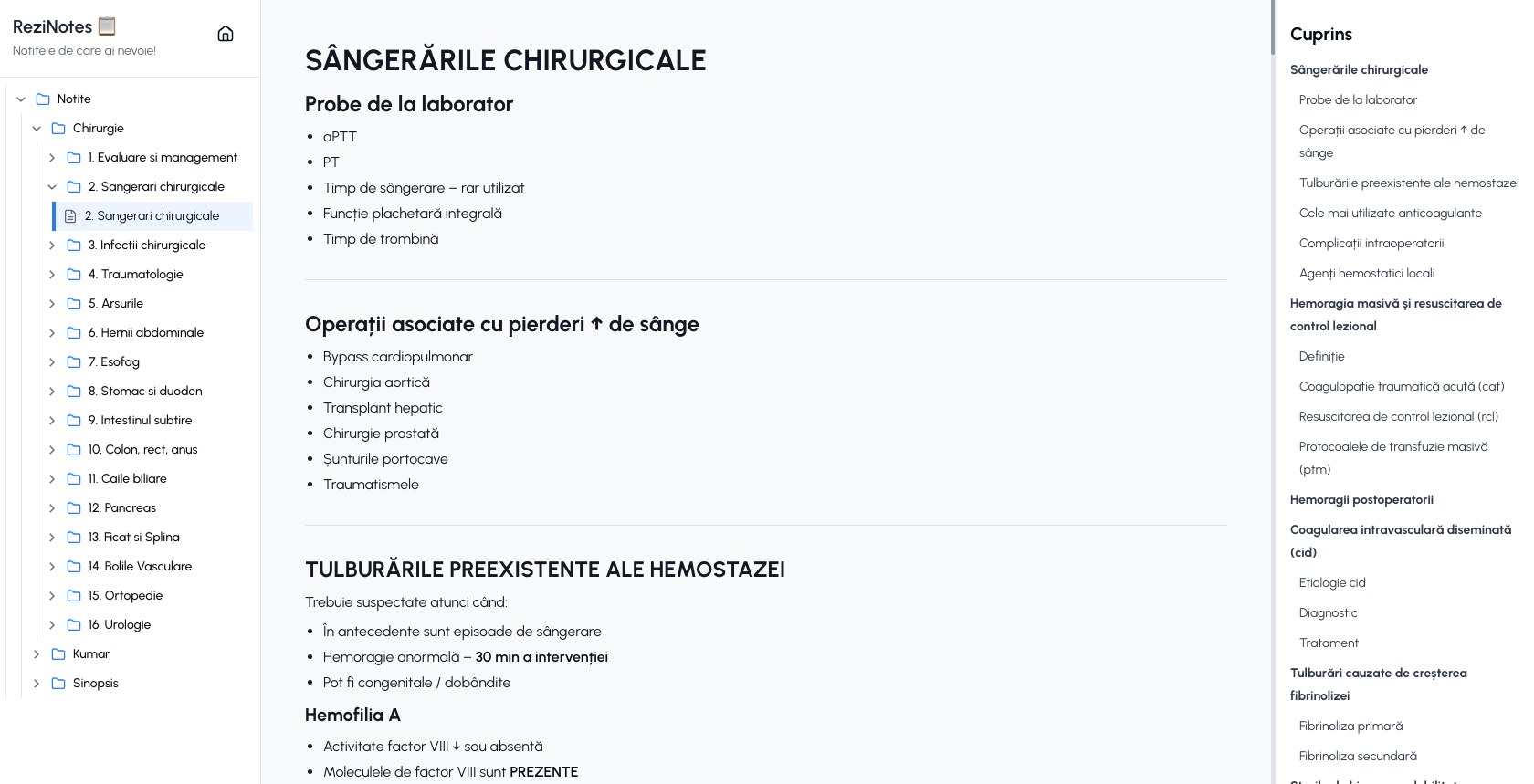Image resolution: width=1534 pixels, height=784 pixels.
Task: Click the folder icon beside '12. Pancreas'
Action: click(x=73, y=507)
